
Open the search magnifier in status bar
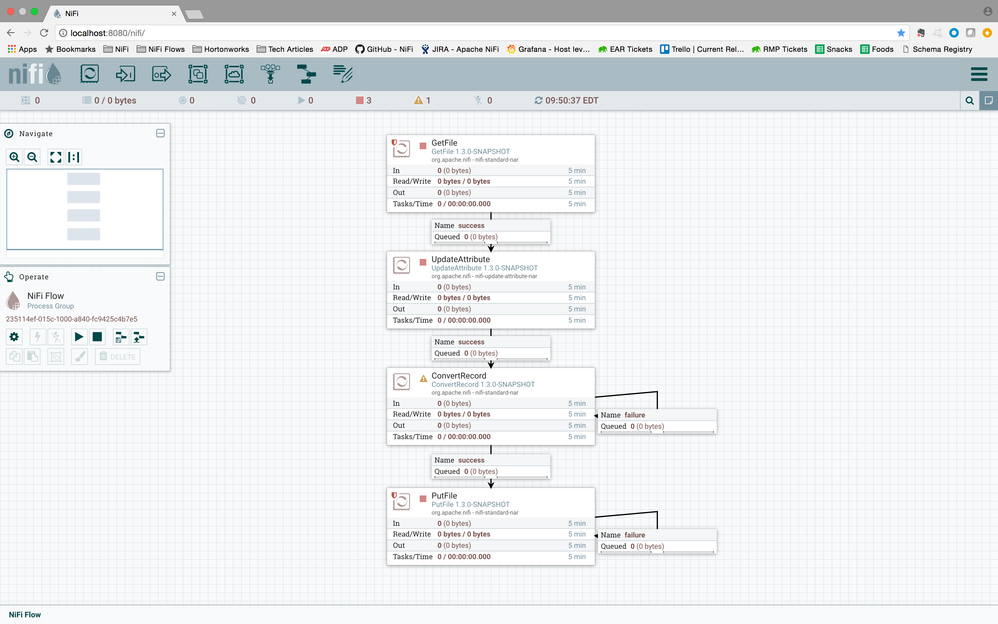[969, 101]
